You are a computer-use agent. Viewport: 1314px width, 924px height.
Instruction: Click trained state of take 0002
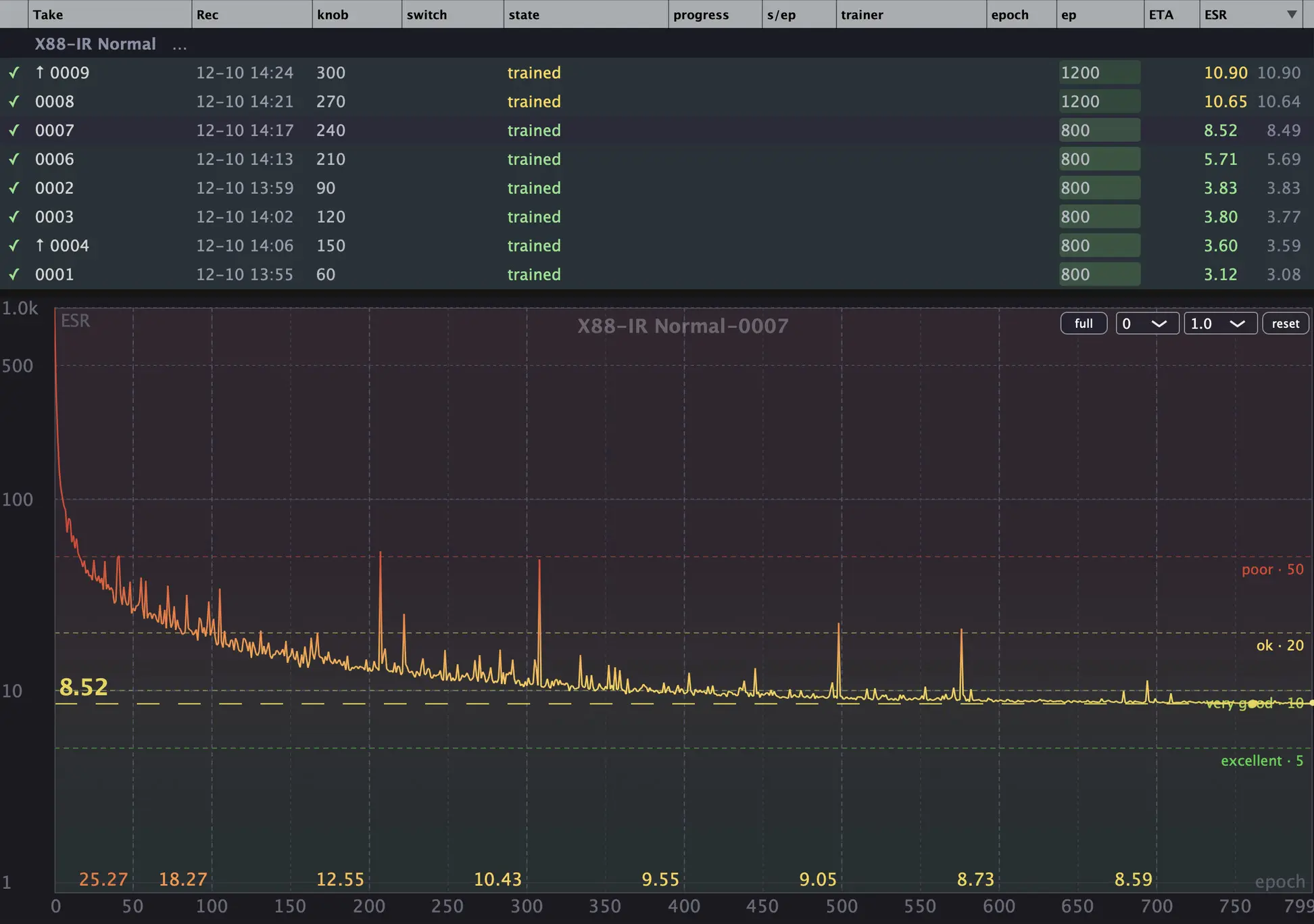534,188
